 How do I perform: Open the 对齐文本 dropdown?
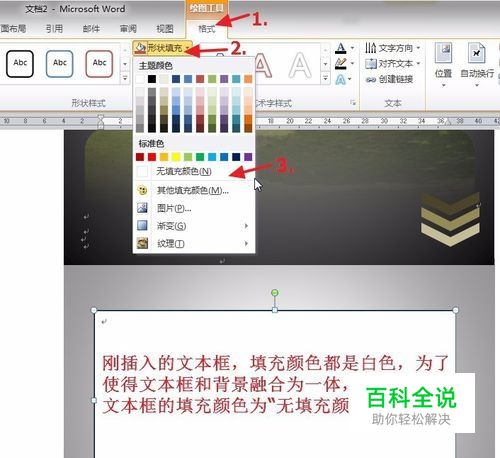(393, 63)
